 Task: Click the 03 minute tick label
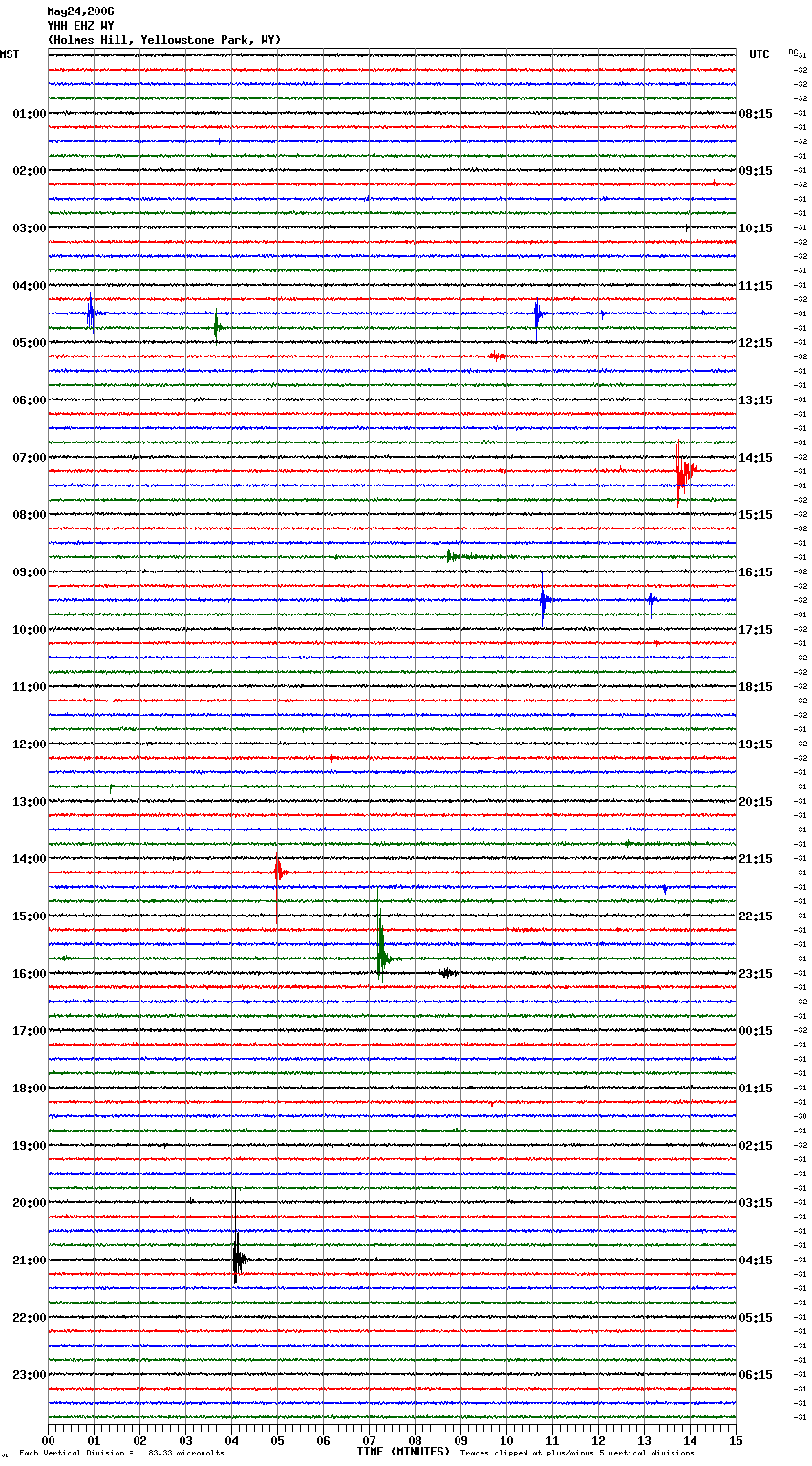(x=185, y=1440)
